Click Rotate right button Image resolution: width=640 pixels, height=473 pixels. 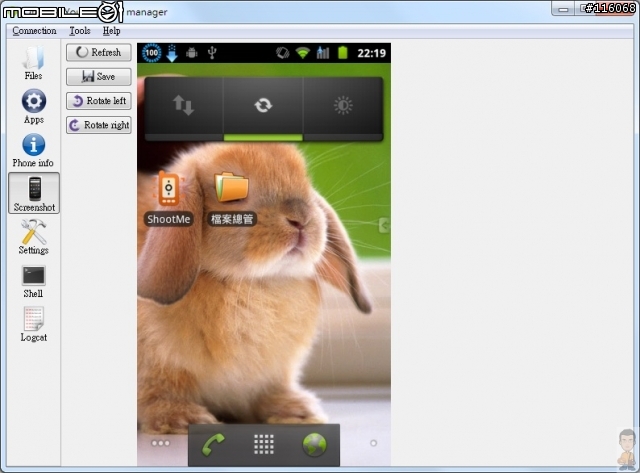[x=99, y=125]
